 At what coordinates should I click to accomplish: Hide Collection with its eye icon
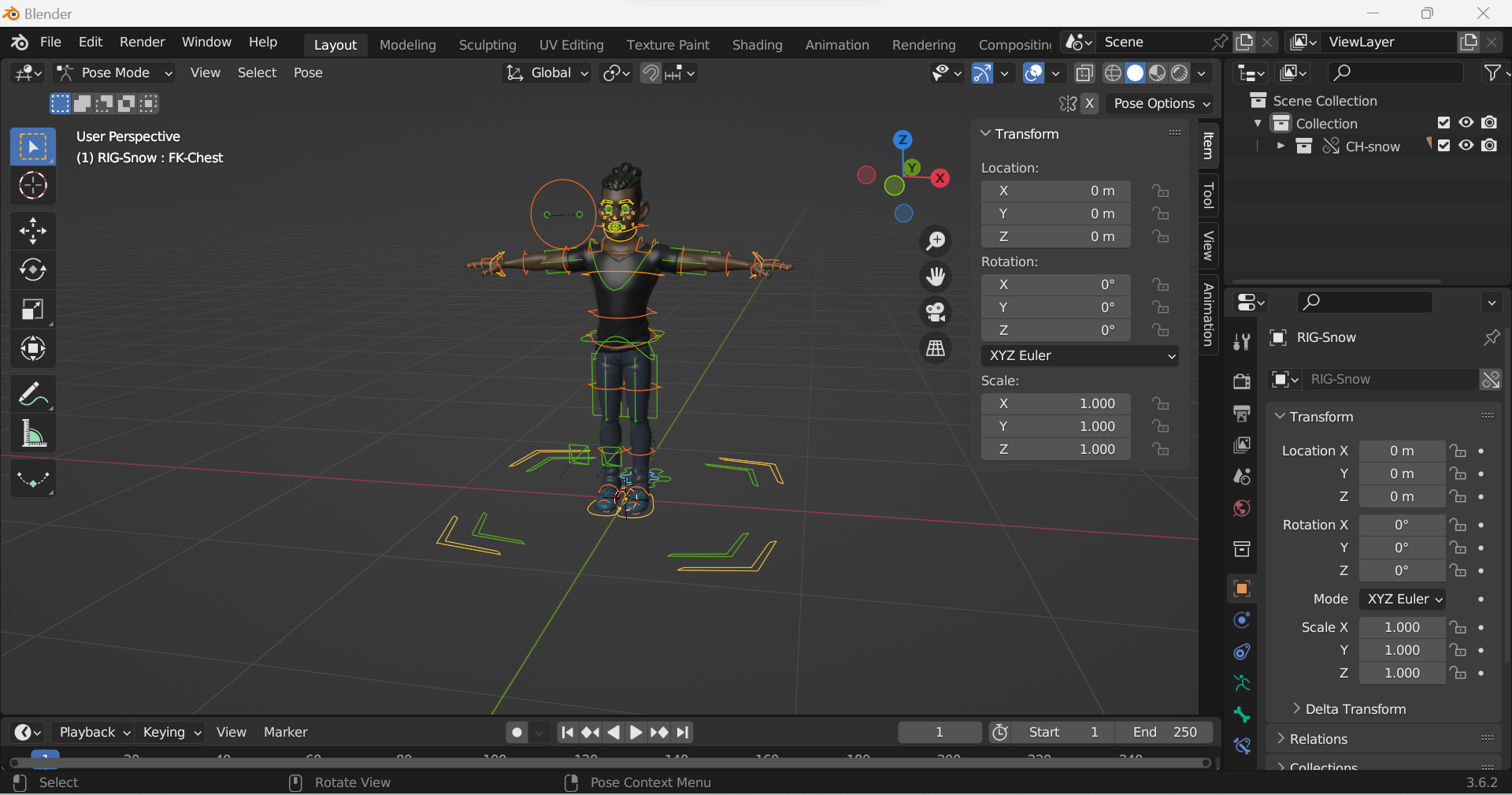tap(1466, 123)
